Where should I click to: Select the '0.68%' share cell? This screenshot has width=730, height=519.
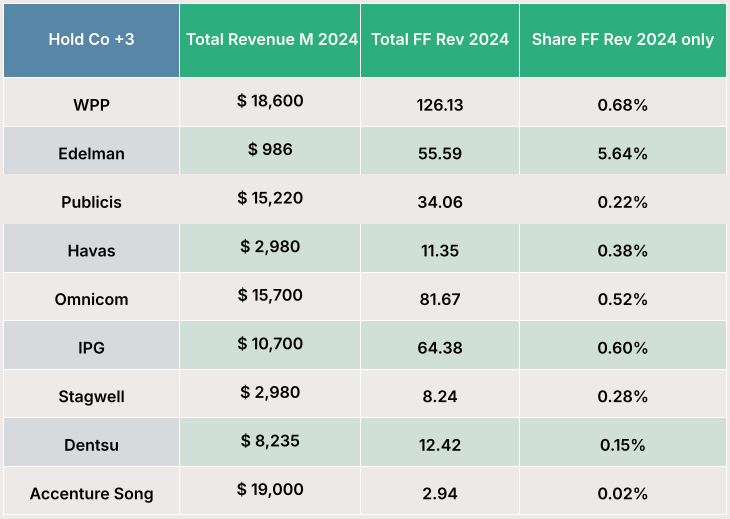click(623, 102)
